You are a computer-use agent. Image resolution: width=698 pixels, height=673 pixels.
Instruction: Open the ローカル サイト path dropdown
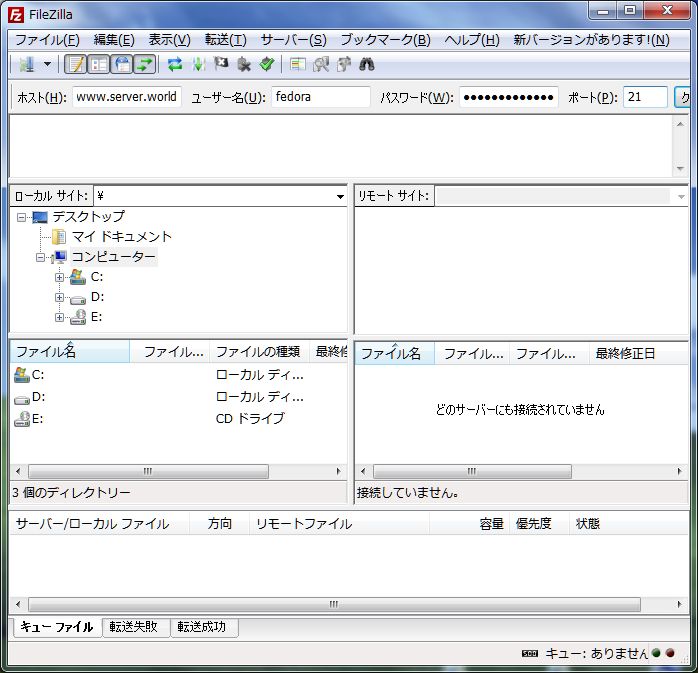[340, 196]
